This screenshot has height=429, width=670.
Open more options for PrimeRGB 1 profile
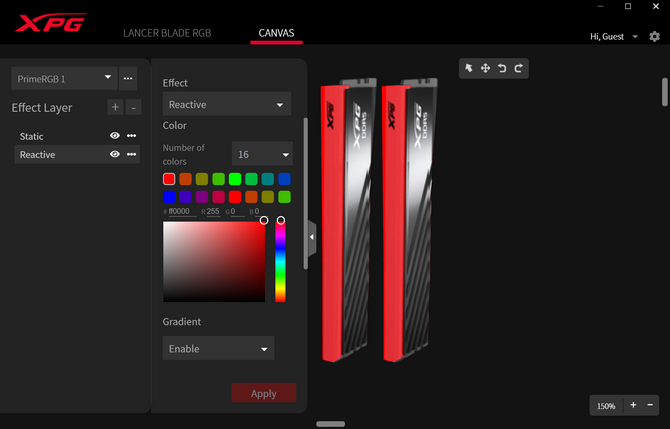pyautogui.click(x=128, y=79)
